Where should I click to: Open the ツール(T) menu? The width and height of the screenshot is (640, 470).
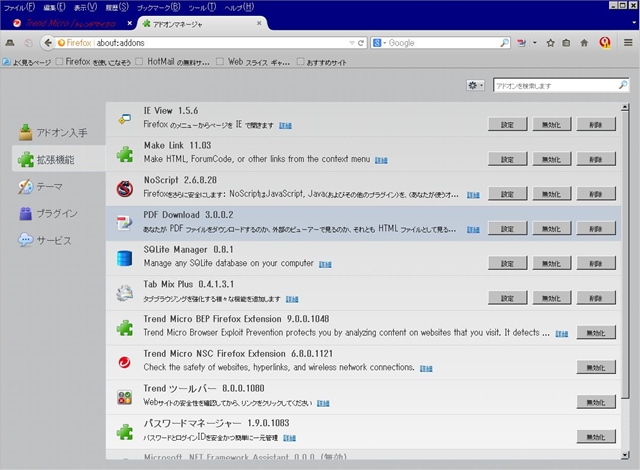point(202,7)
